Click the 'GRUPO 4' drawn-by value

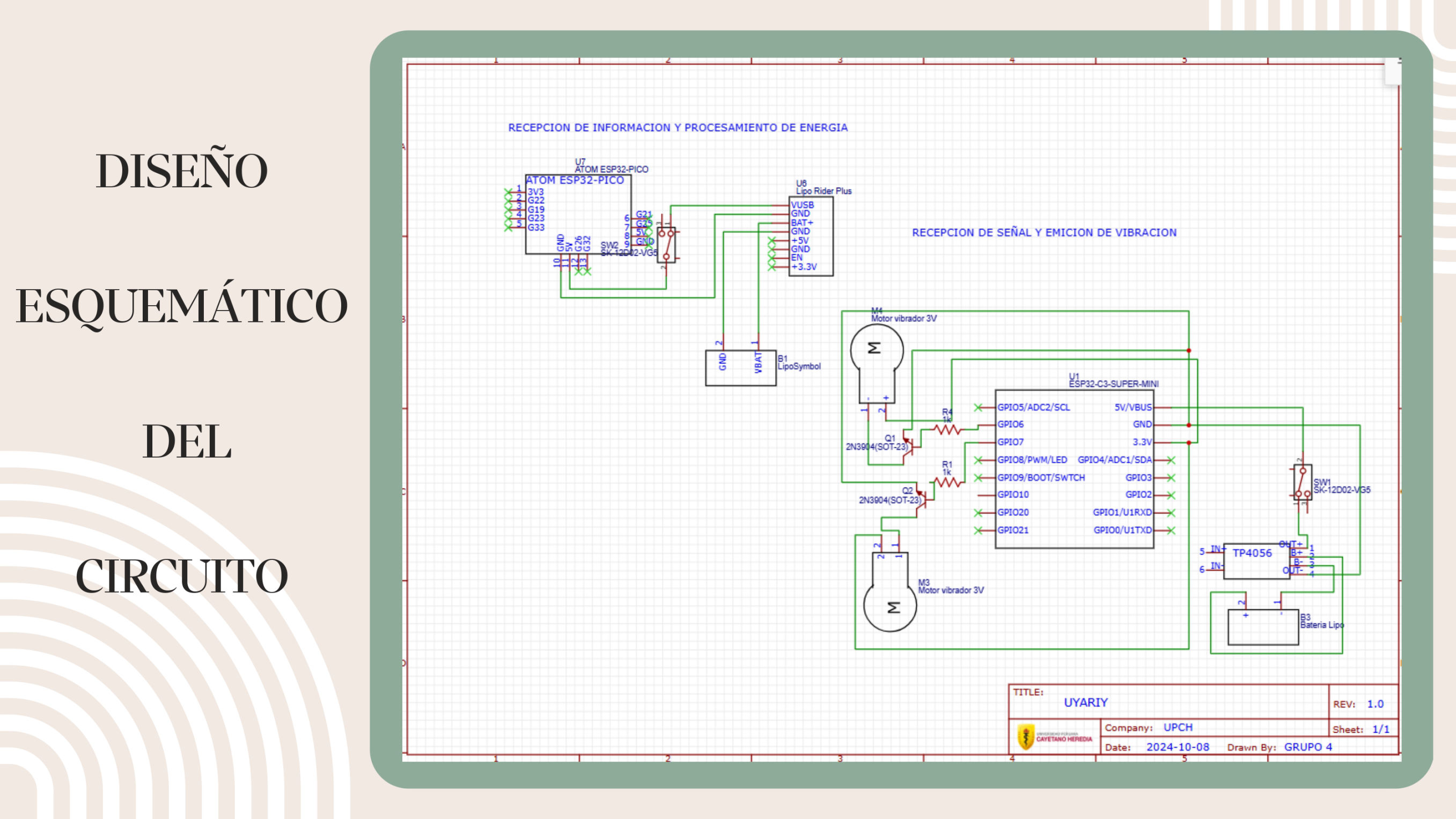click(x=1308, y=747)
